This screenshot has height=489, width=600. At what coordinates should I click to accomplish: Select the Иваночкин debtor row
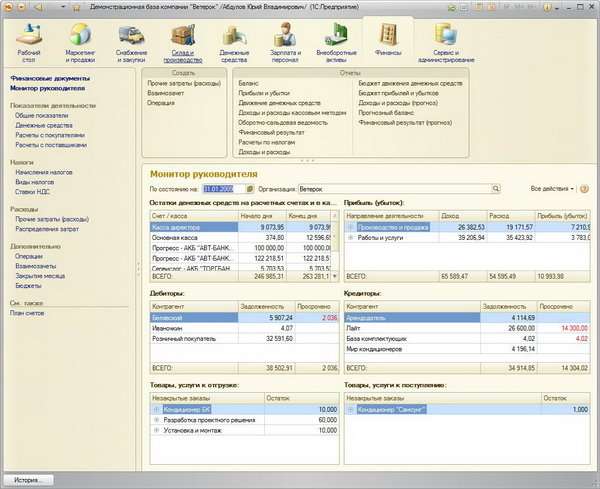[245, 328]
